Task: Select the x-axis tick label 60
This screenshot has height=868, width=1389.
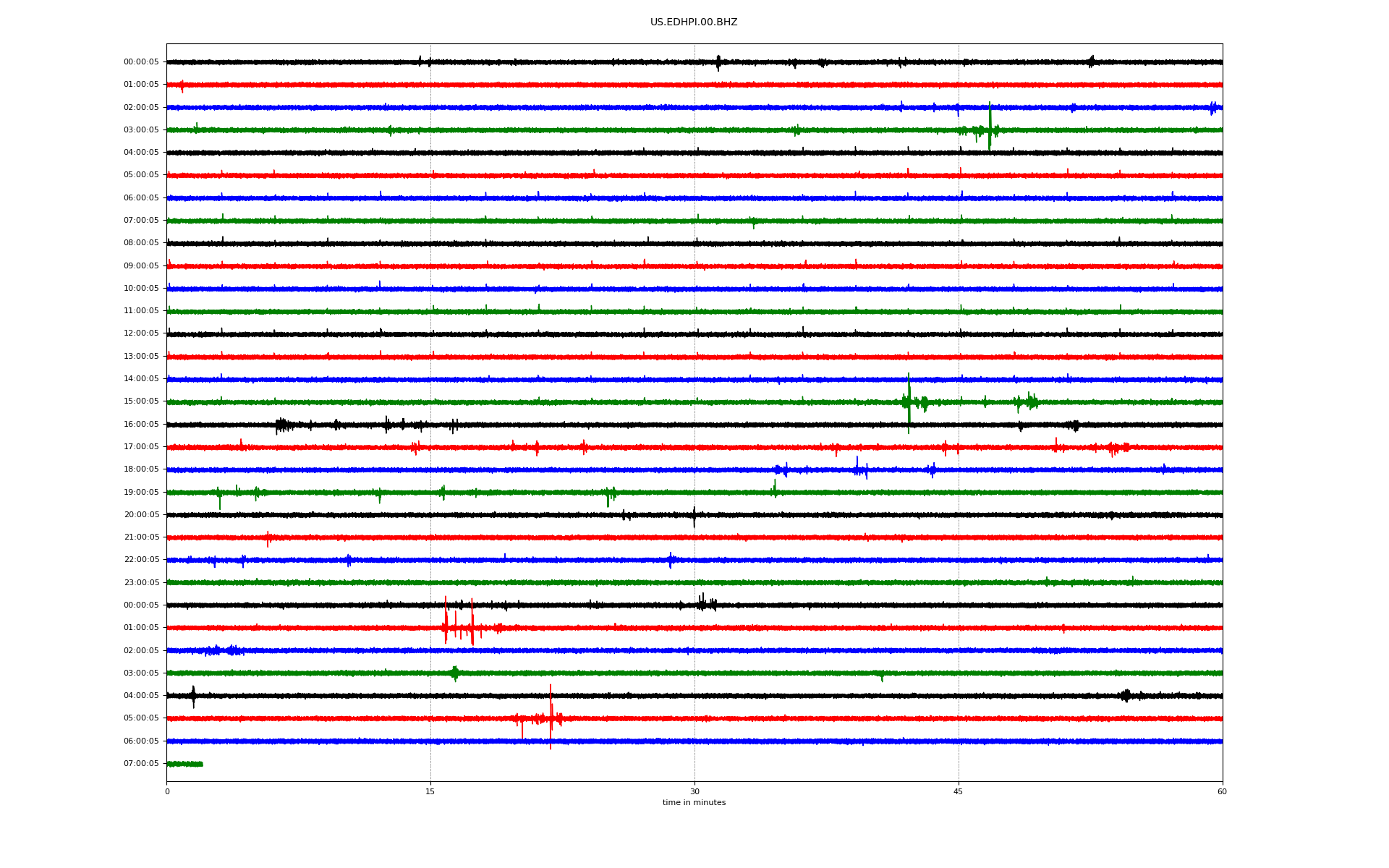Action: coord(1222,791)
